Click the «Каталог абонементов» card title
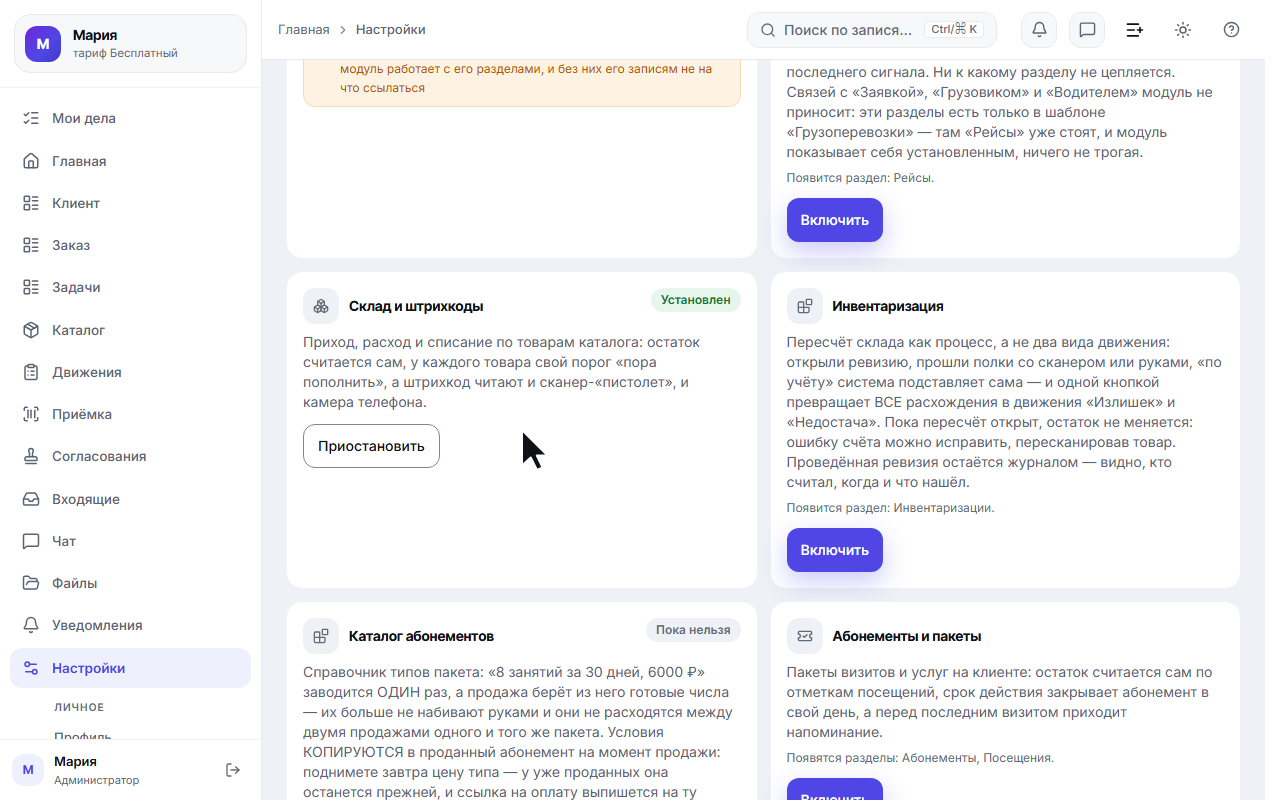 point(421,636)
